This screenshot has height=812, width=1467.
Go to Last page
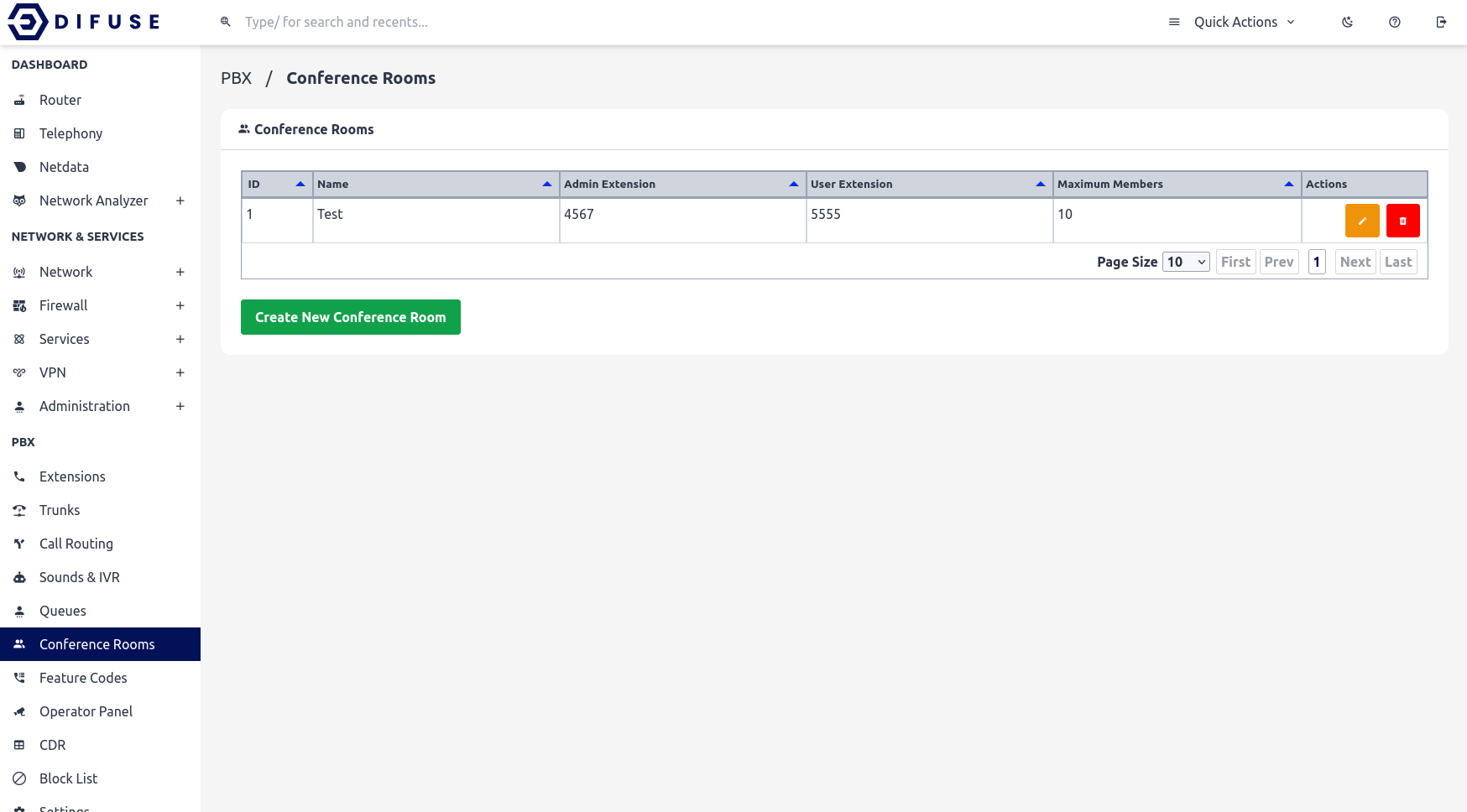1398,262
